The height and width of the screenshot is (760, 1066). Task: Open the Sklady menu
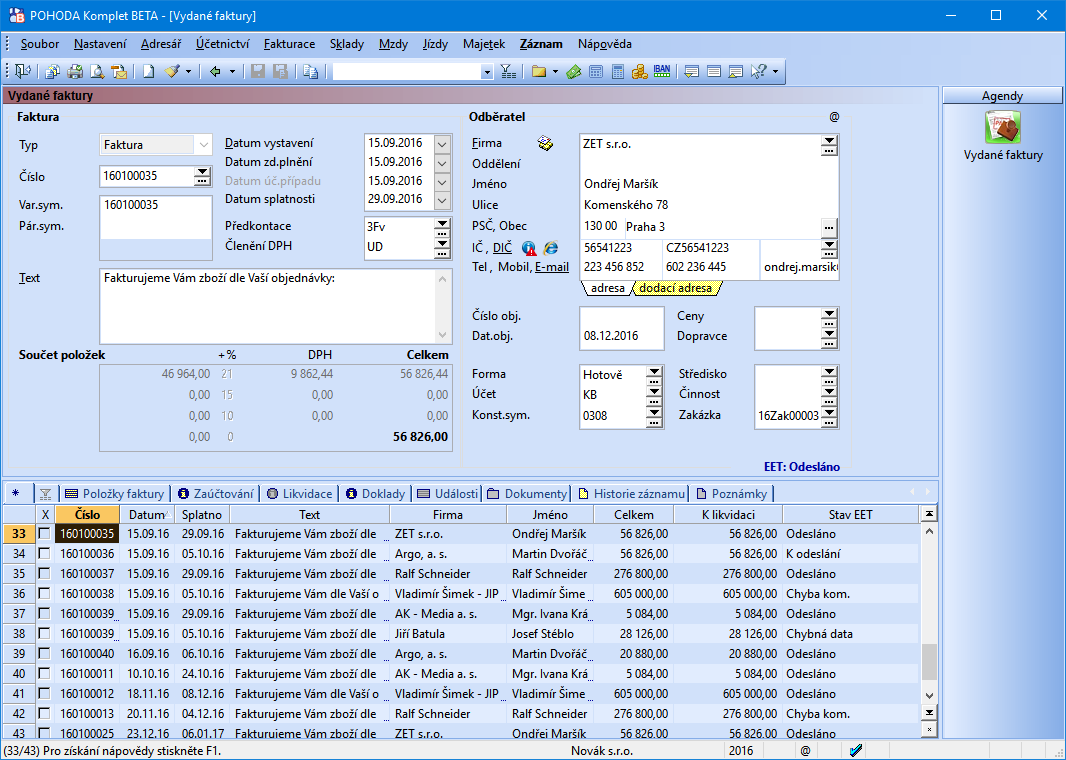[347, 44]
